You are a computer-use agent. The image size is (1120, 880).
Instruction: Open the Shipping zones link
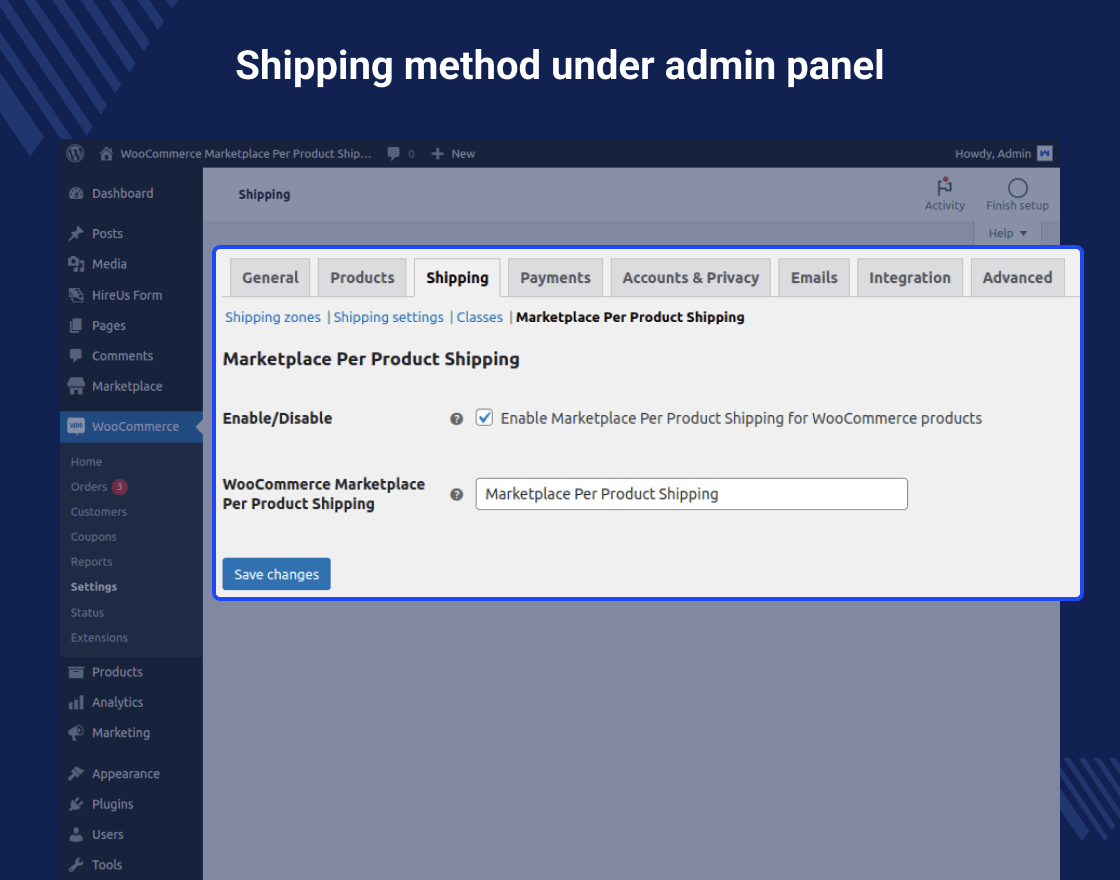[273, 317]
